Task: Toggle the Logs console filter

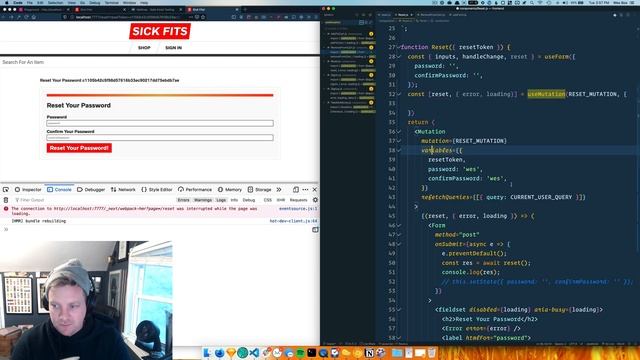Action: pyautogui.click(x=221, y=200)
